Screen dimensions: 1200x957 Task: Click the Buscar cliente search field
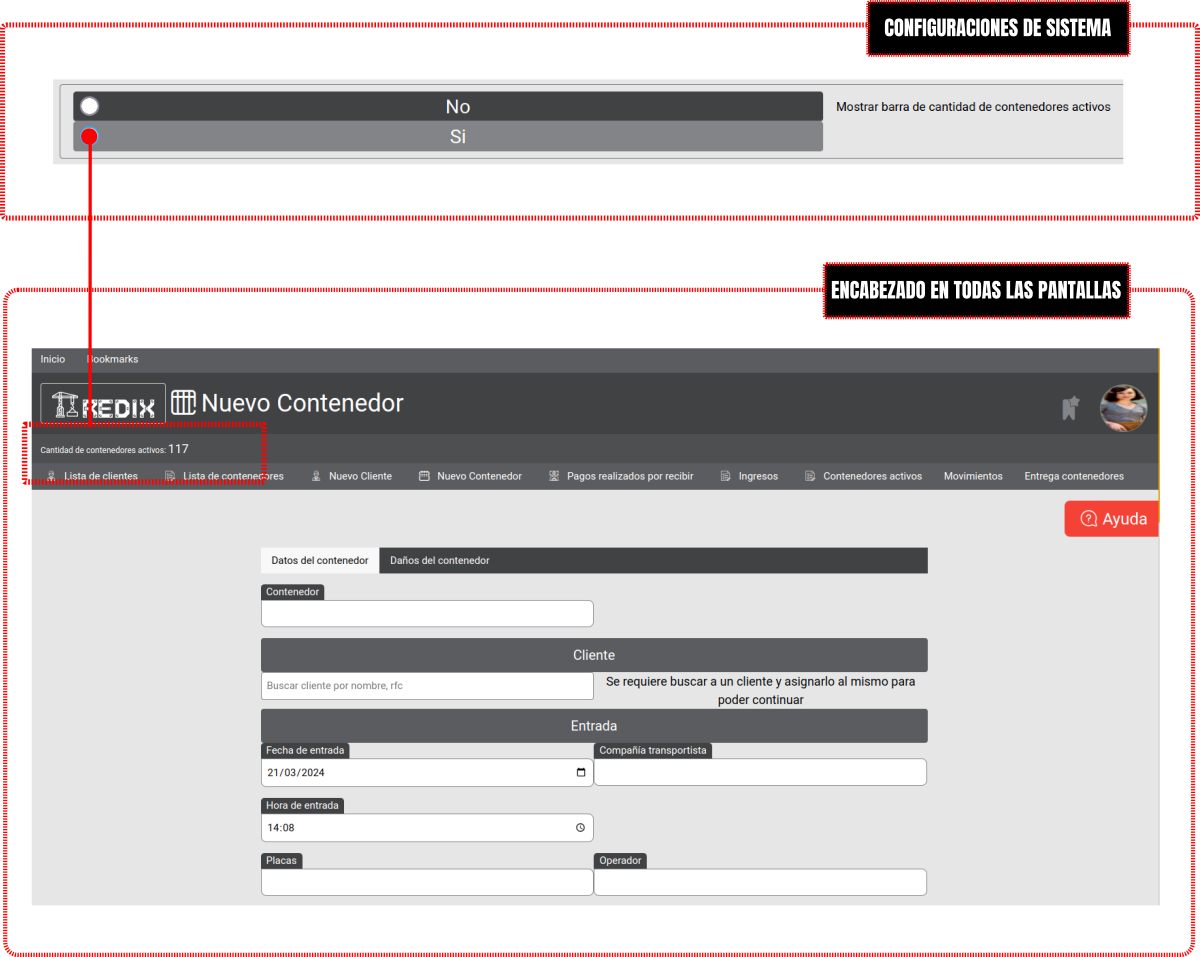[427, 686]
